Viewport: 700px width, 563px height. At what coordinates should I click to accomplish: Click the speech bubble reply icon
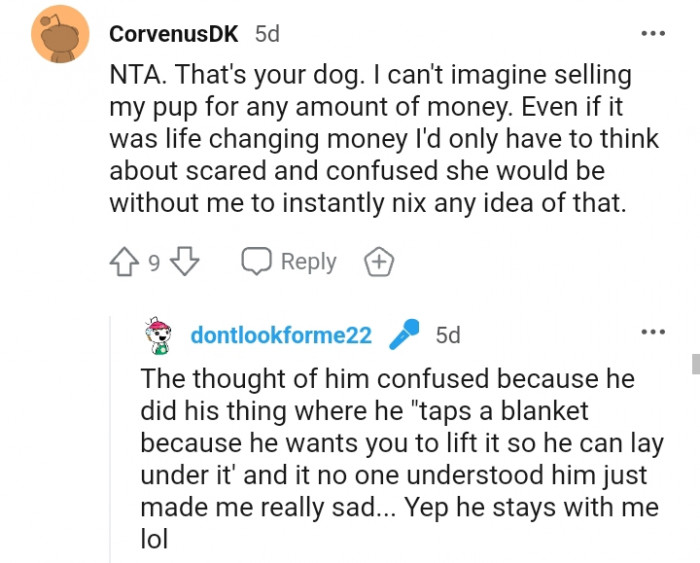click(x=257, y=263)
